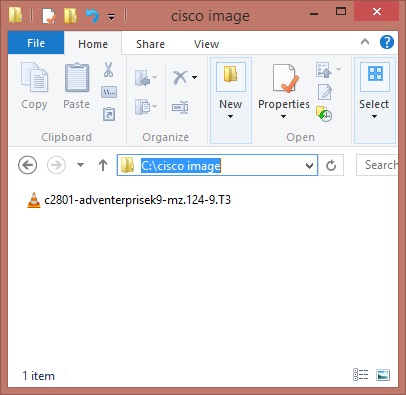Image resolution: width=406 pixels, height=395 pixels.
Task: Click the folder system icon in title bar
Action: tap(15, 15)
